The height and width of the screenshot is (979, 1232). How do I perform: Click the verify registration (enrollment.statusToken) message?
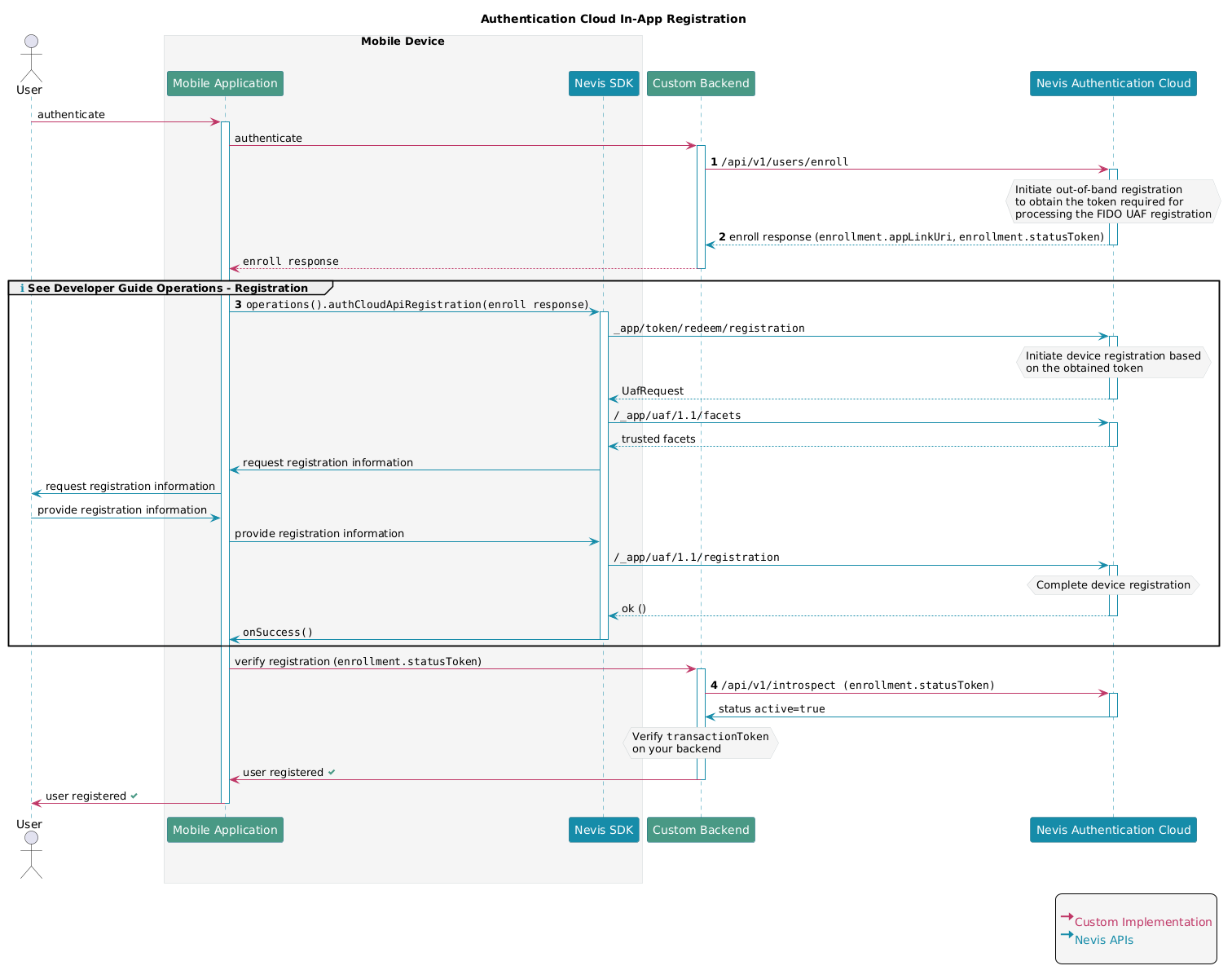[x=358, y=662]
